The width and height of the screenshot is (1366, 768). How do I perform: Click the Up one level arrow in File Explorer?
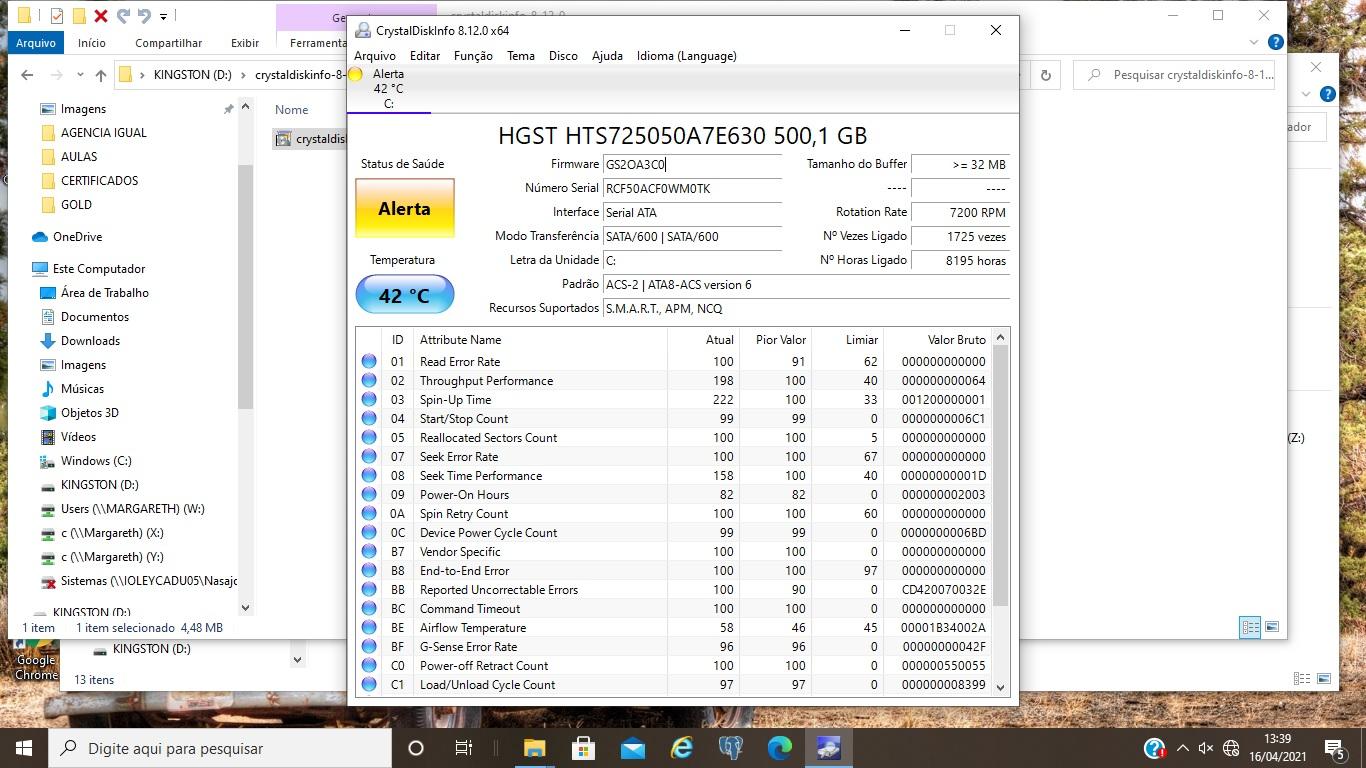[x=100, y=75]
